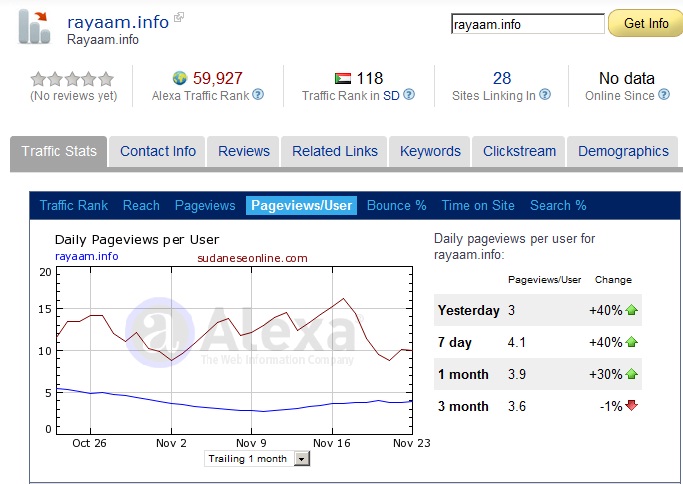Open help icon for Sites Linking In
This screenshot has width=683, height=484.
click(545, 94)
